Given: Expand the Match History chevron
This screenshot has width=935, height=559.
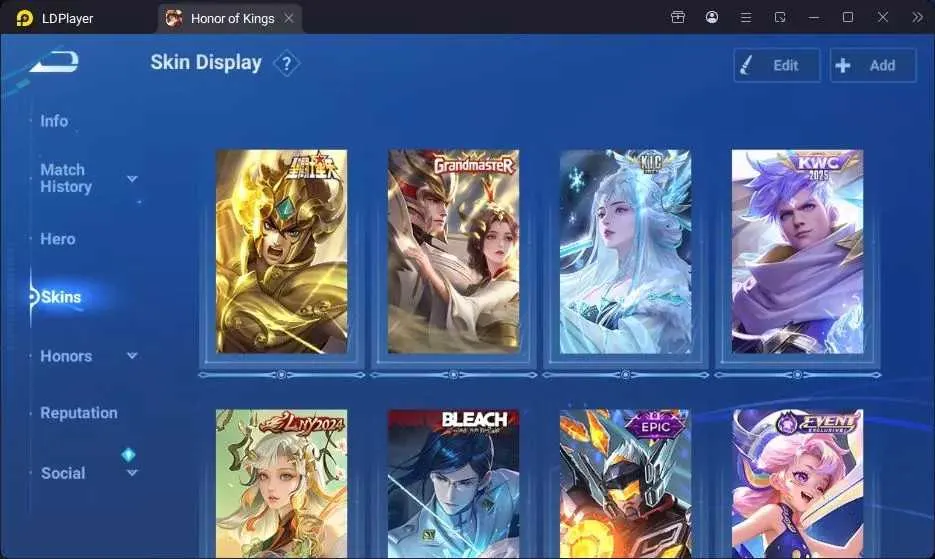Looking at the screenshot, I should pyautogui.click(x=132, y=178).
